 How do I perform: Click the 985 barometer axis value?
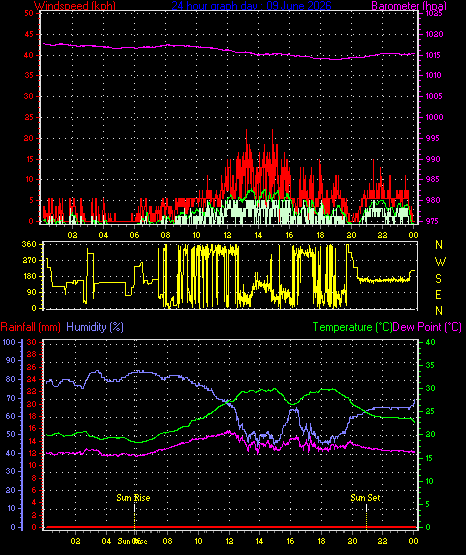[x=433, y=179]
